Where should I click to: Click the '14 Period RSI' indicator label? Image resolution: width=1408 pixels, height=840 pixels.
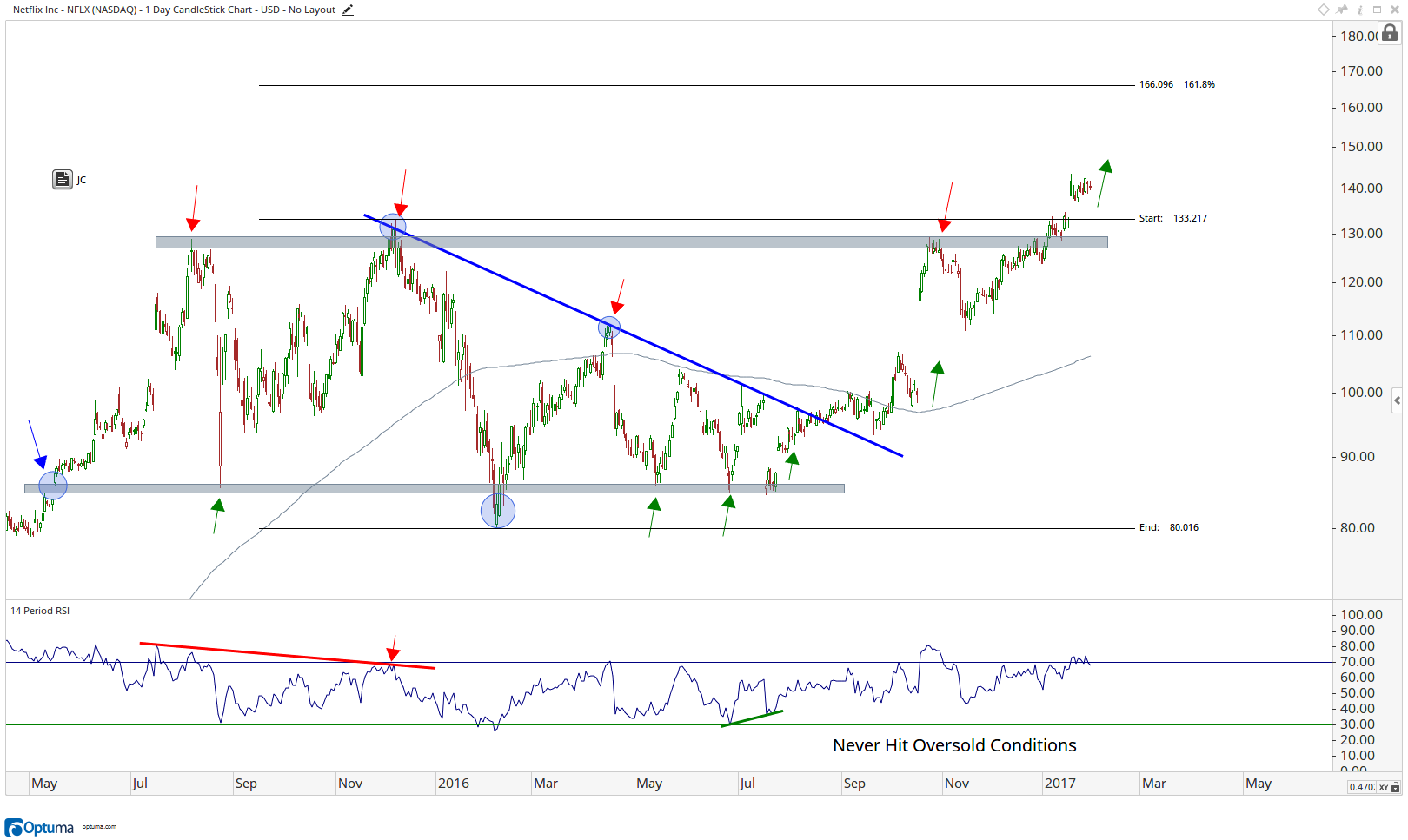pos(40,611)
